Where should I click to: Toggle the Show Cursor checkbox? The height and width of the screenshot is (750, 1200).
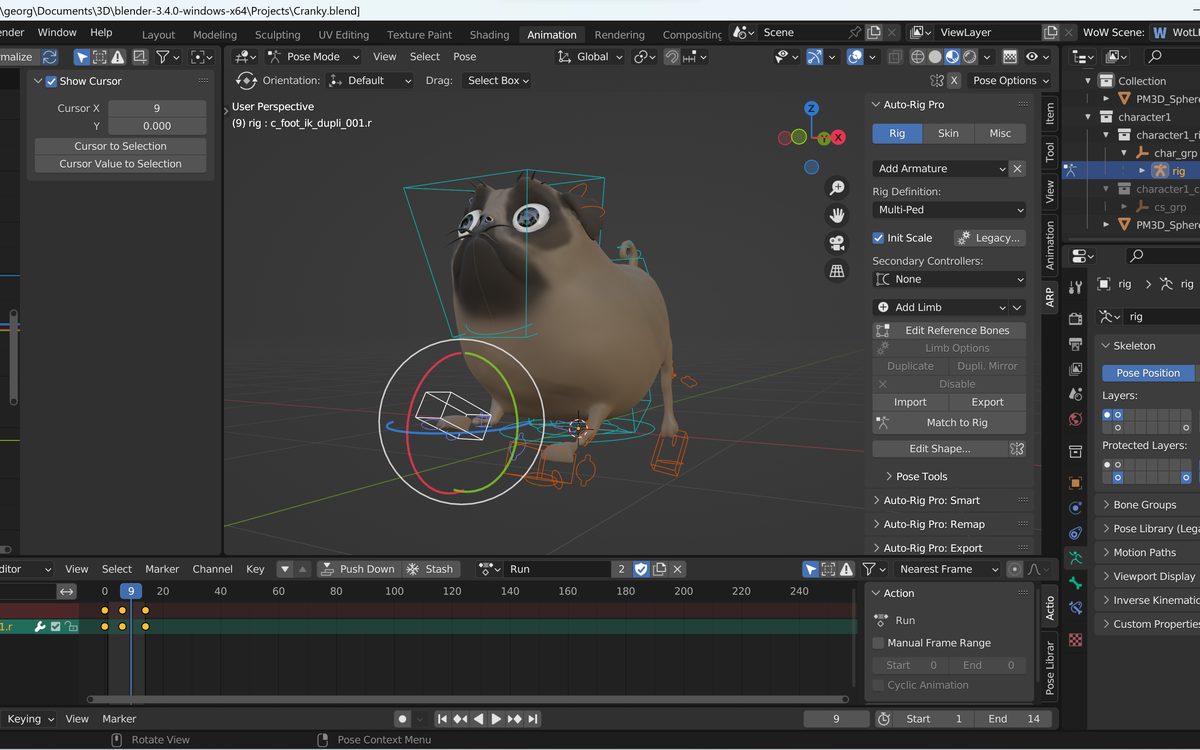[x=51, y=81]
